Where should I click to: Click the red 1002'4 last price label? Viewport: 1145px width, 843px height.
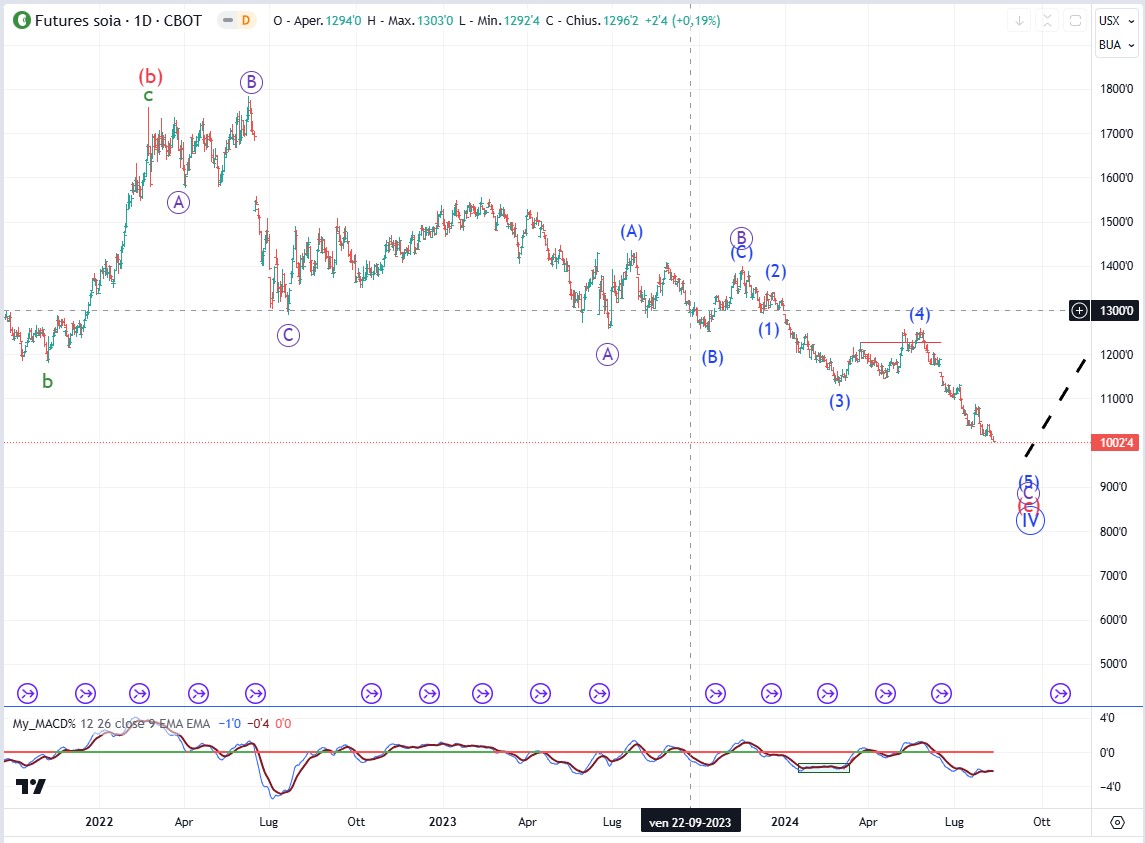[1115, 443]
